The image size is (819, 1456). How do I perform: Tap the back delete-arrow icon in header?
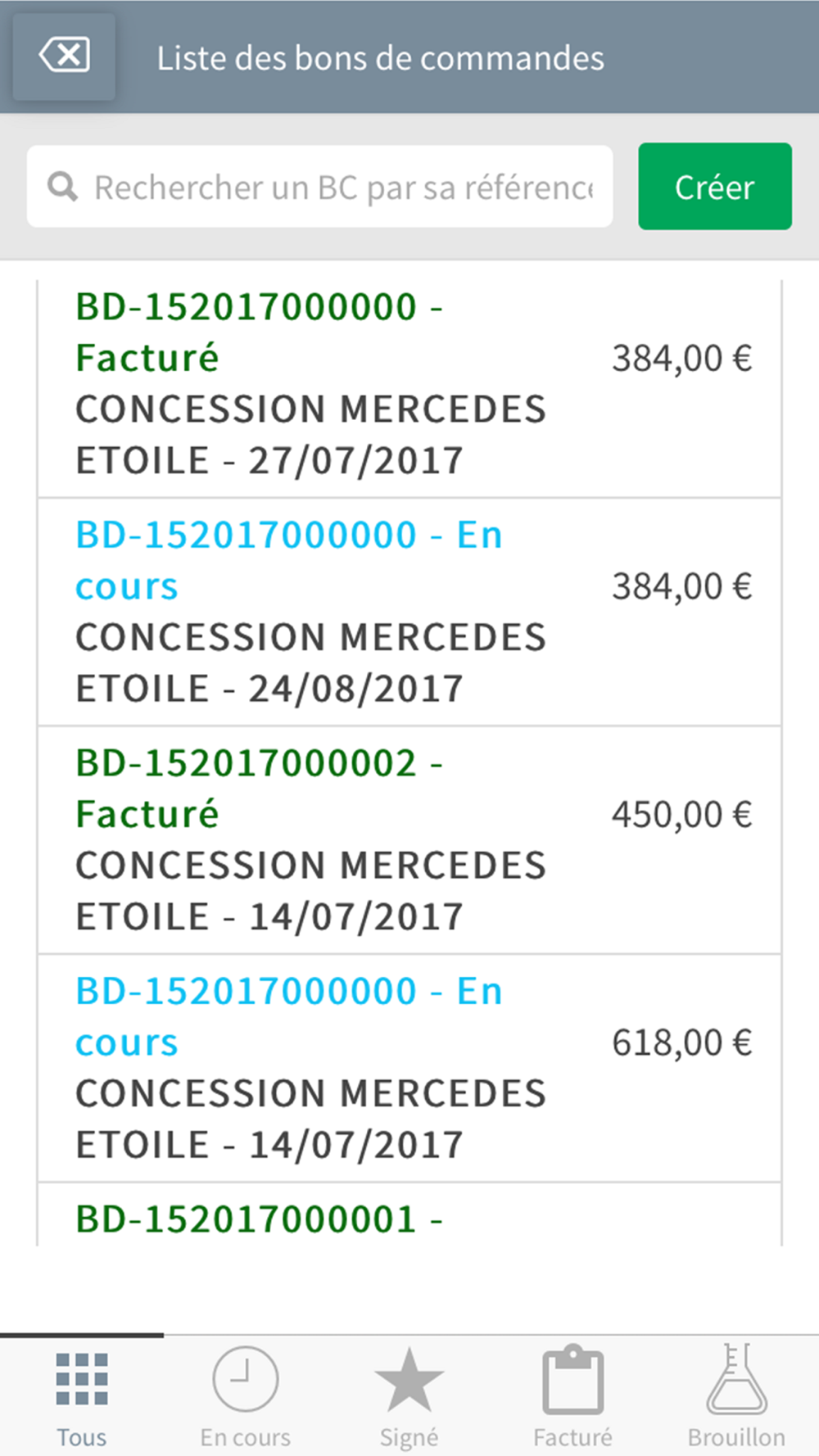pos(64,57)
